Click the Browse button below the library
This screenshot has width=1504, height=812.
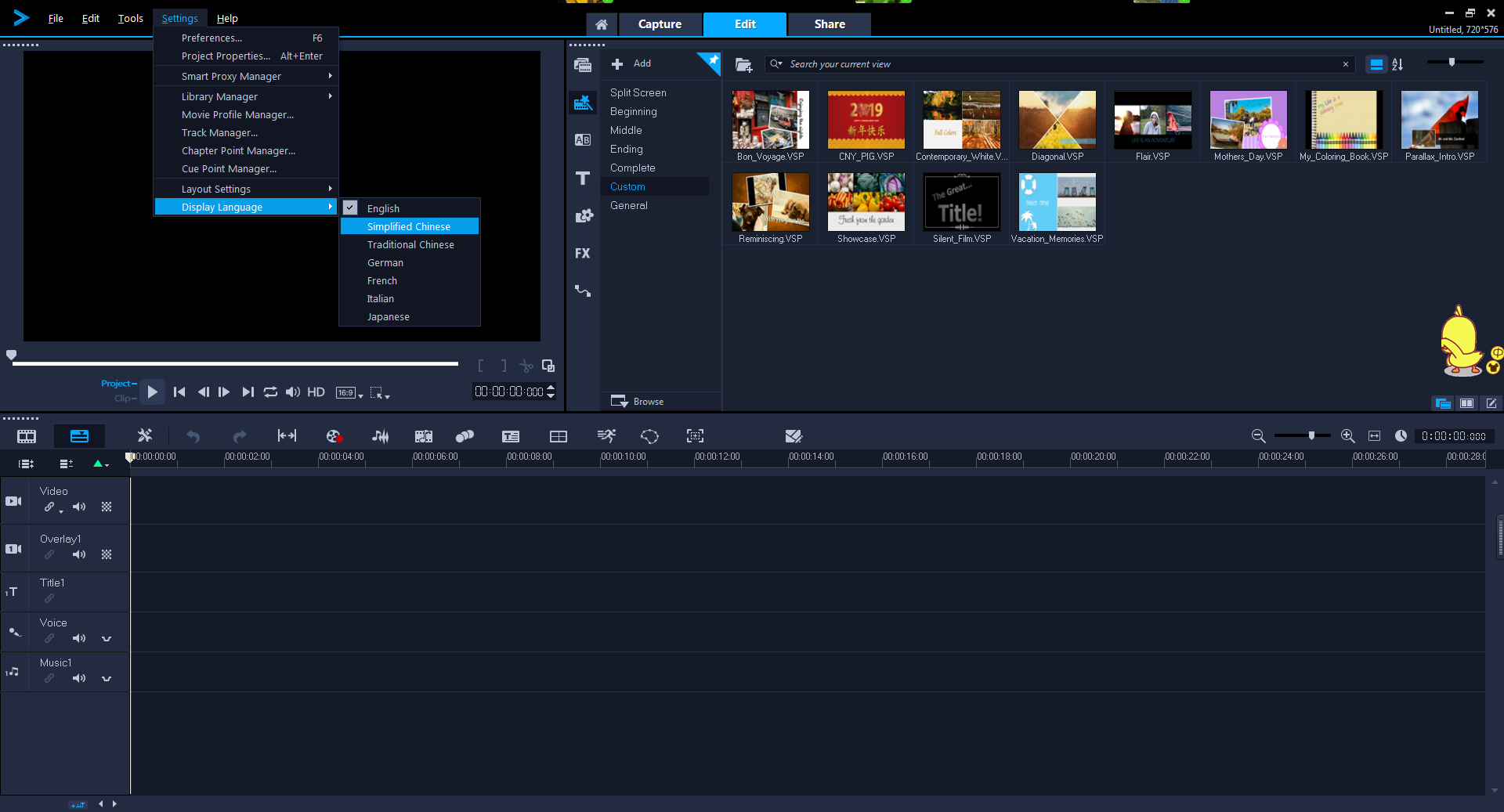coord(647,401)
